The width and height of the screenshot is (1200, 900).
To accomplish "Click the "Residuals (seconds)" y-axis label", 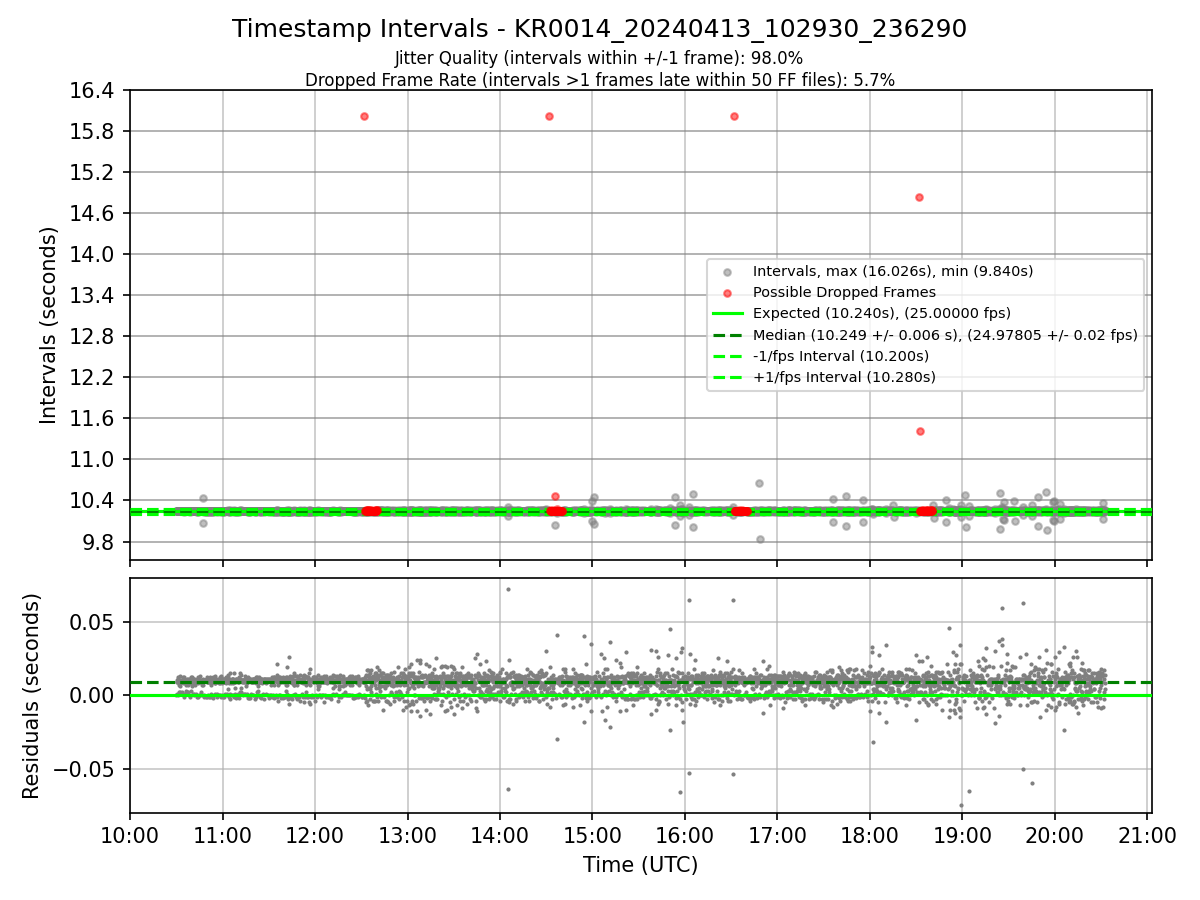I will pos(32,696).
